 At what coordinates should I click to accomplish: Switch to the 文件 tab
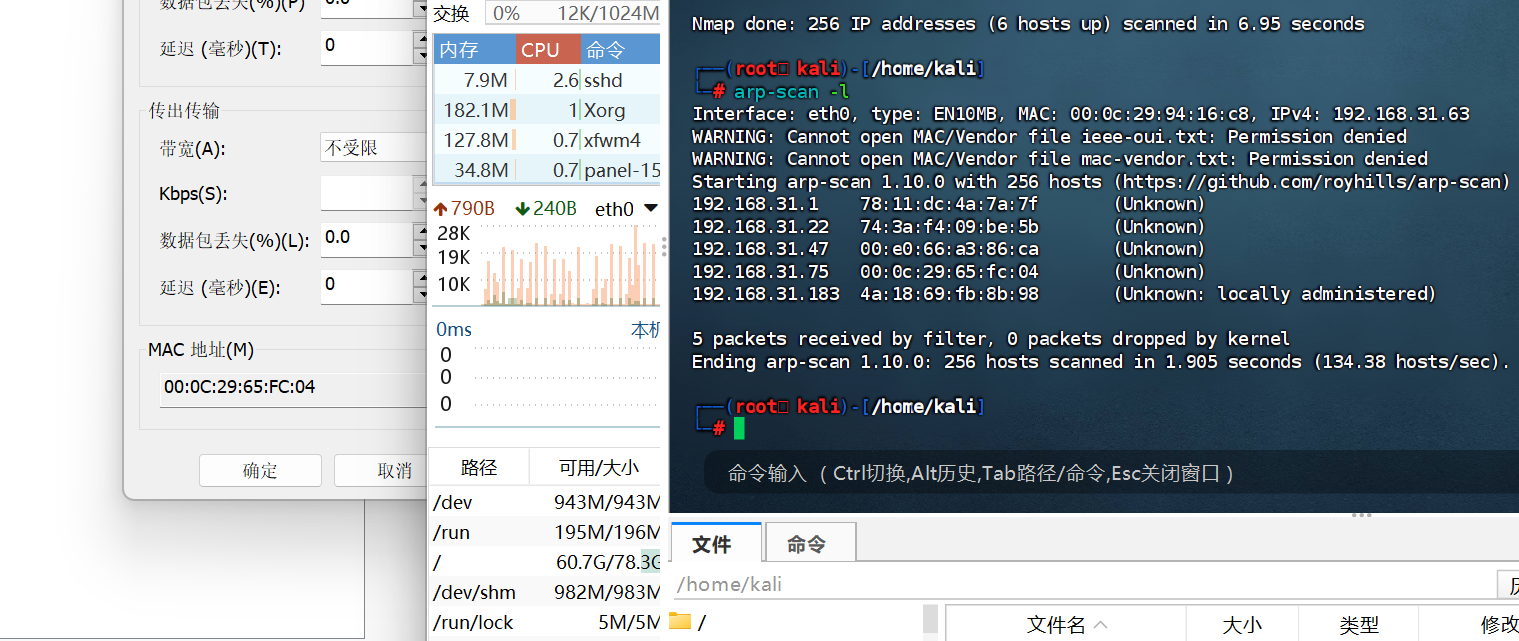pos(712,544)
